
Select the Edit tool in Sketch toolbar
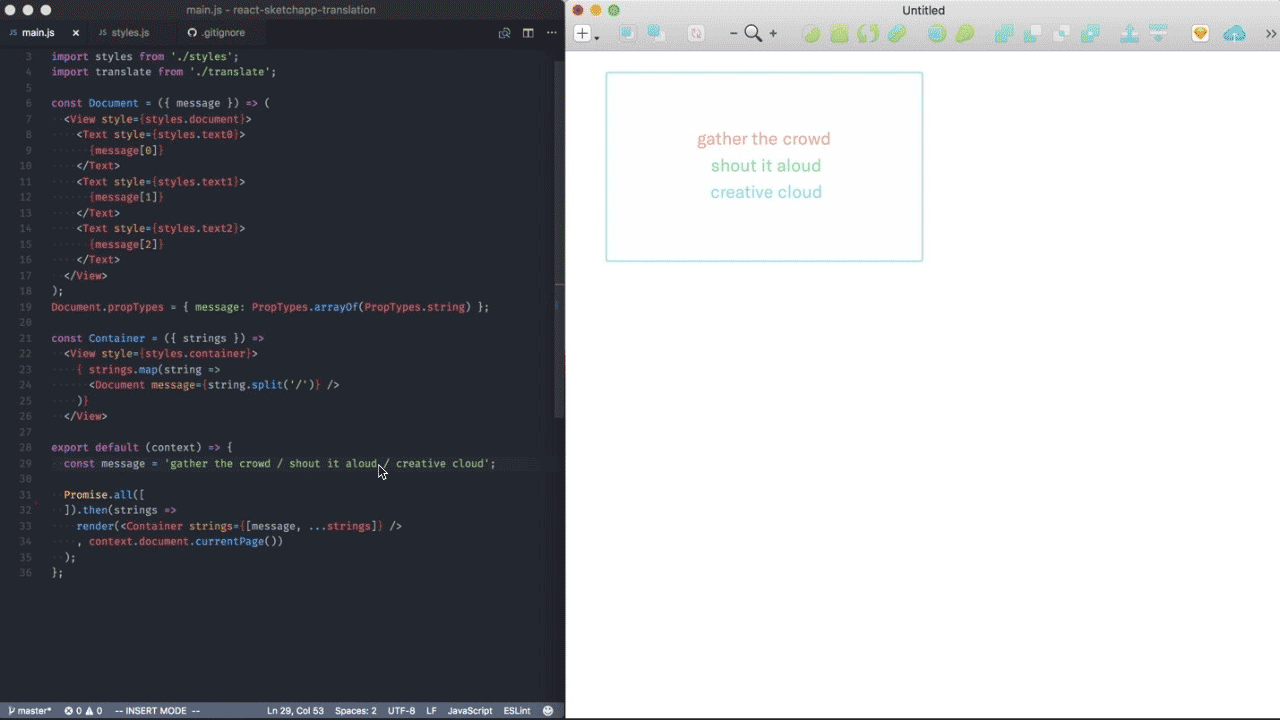point(811,34)
